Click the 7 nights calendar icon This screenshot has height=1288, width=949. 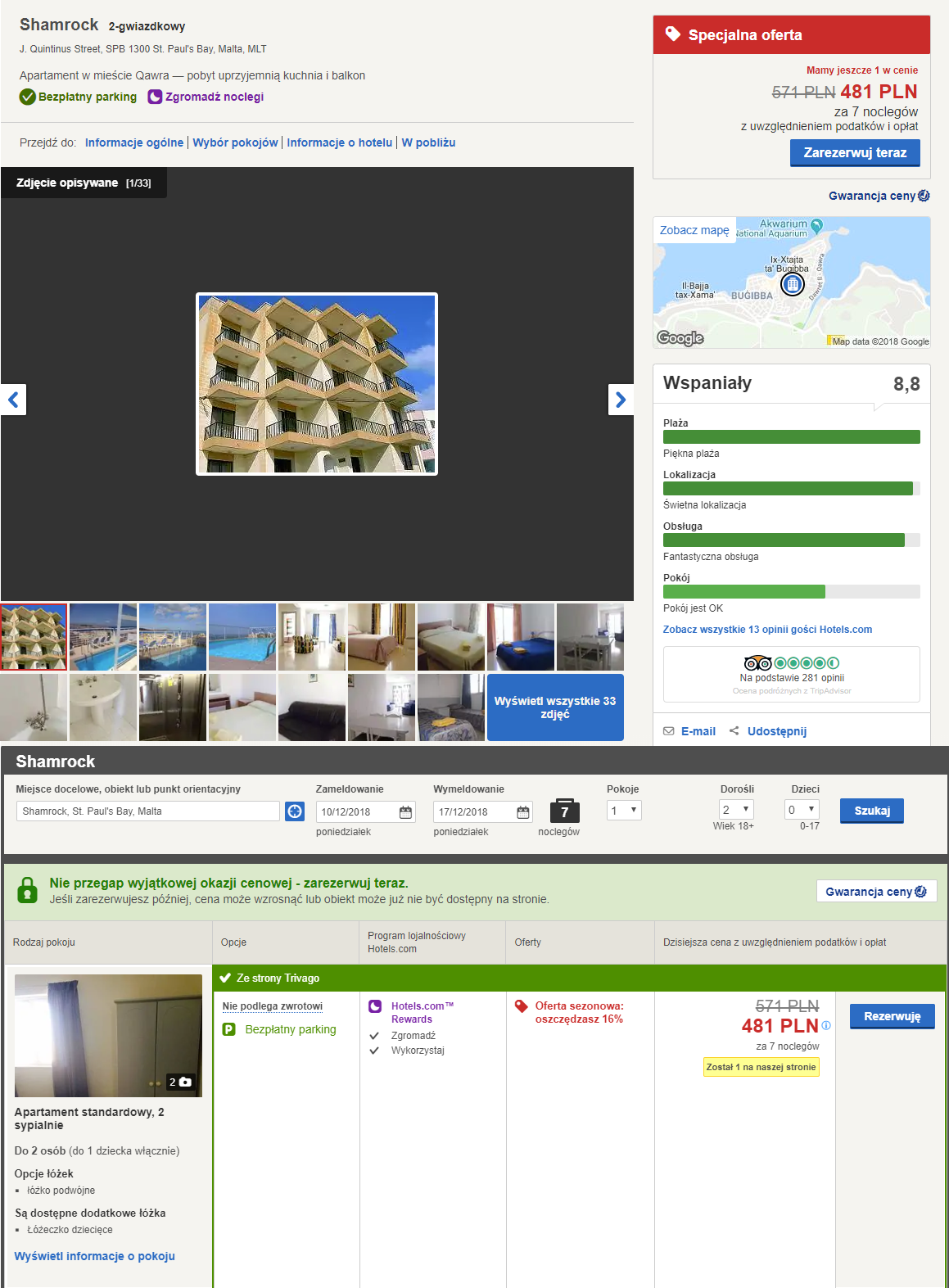[565, 811]
